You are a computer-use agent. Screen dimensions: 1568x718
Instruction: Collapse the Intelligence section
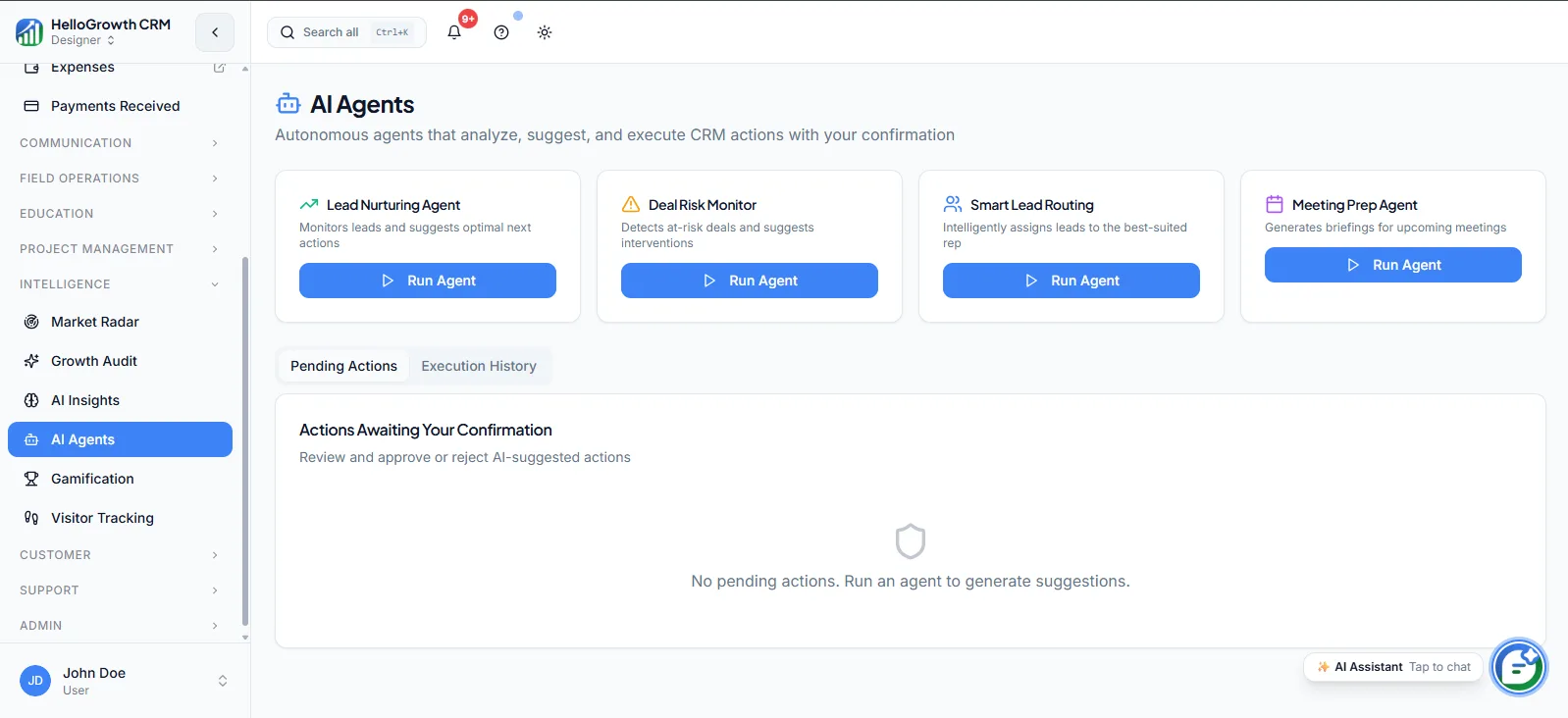pos(120,284)
